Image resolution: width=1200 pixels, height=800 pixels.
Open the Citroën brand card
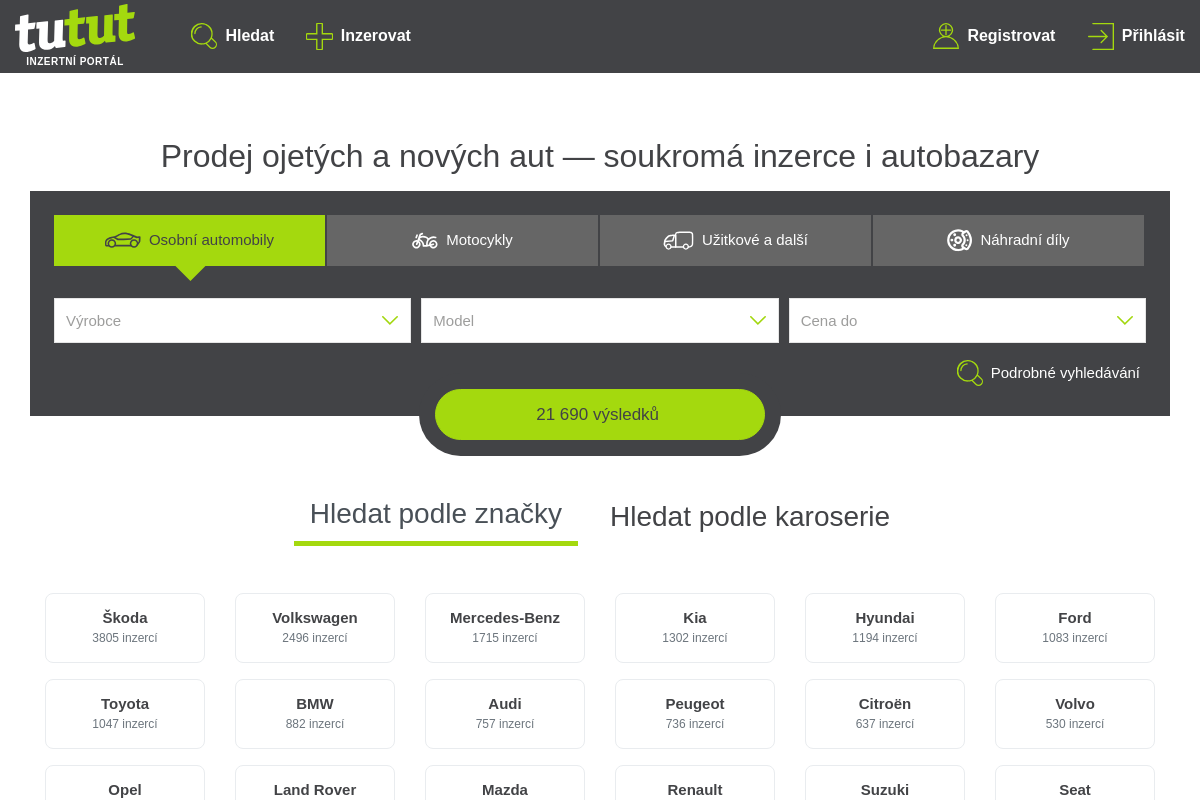[x=885, y=714]
